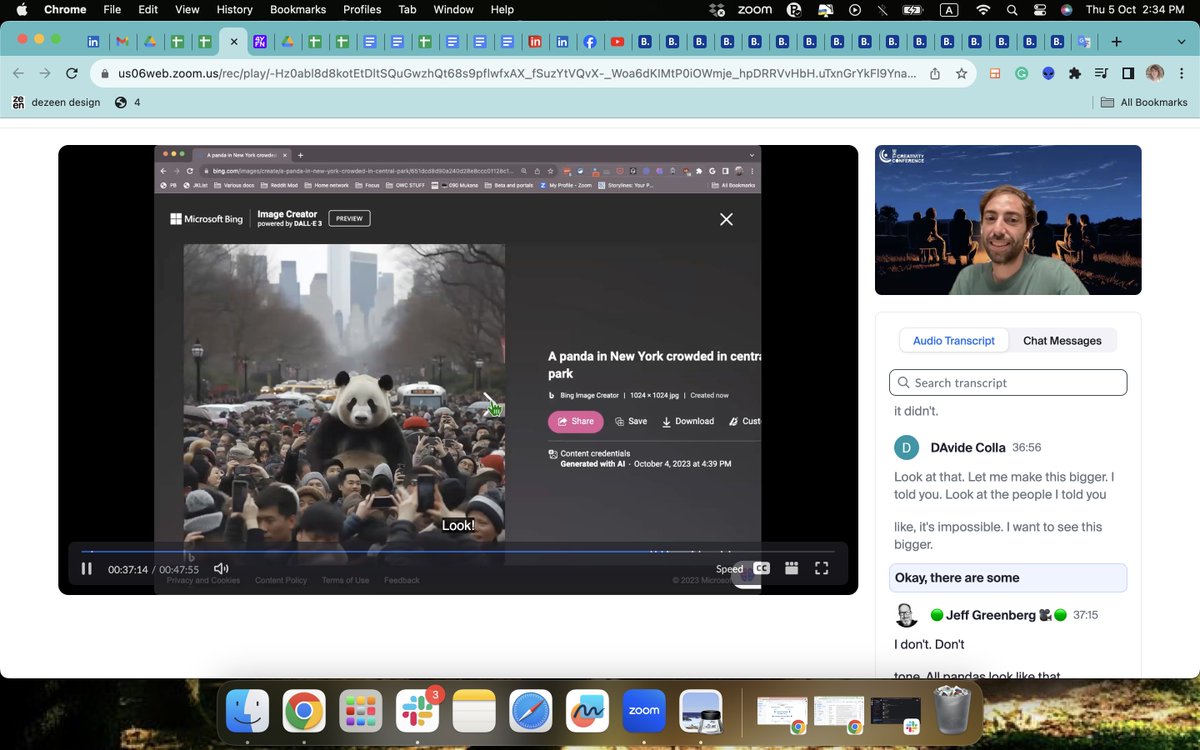Viewport: 1200px width, 750px height.
Task: Click inside the Search transcript field
Action: coord(1008,382)
